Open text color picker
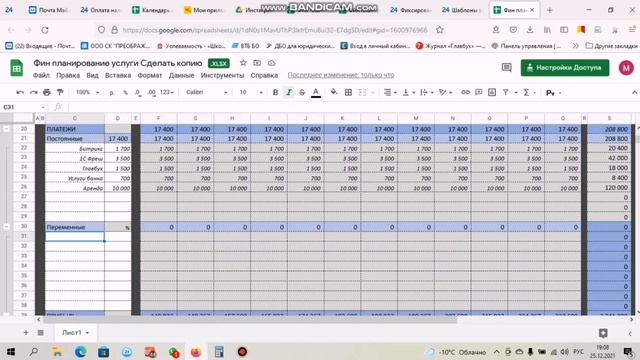Viewport: 640px width, 360px height. point(316,93)
